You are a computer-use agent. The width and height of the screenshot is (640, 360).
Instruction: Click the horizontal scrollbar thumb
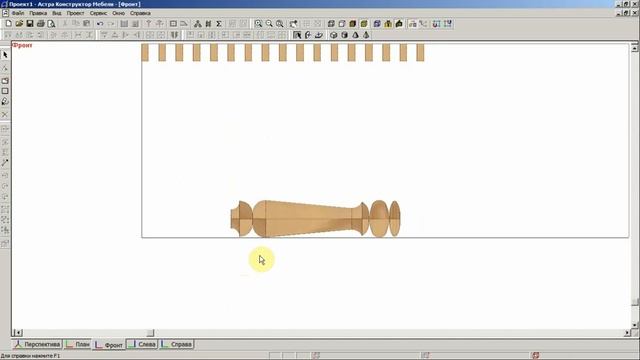click(150, 333)
